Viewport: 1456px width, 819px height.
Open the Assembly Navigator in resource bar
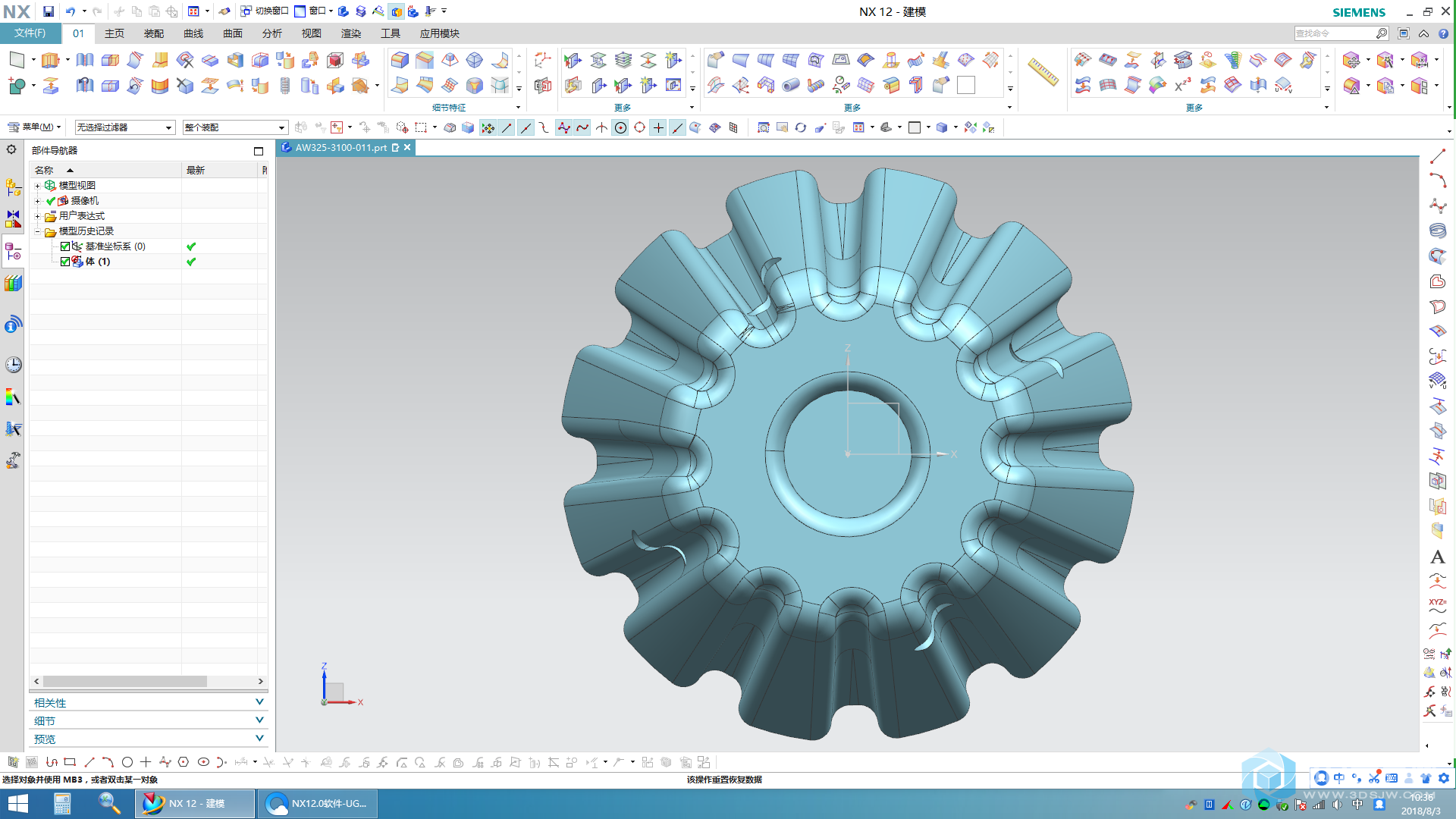13,187
